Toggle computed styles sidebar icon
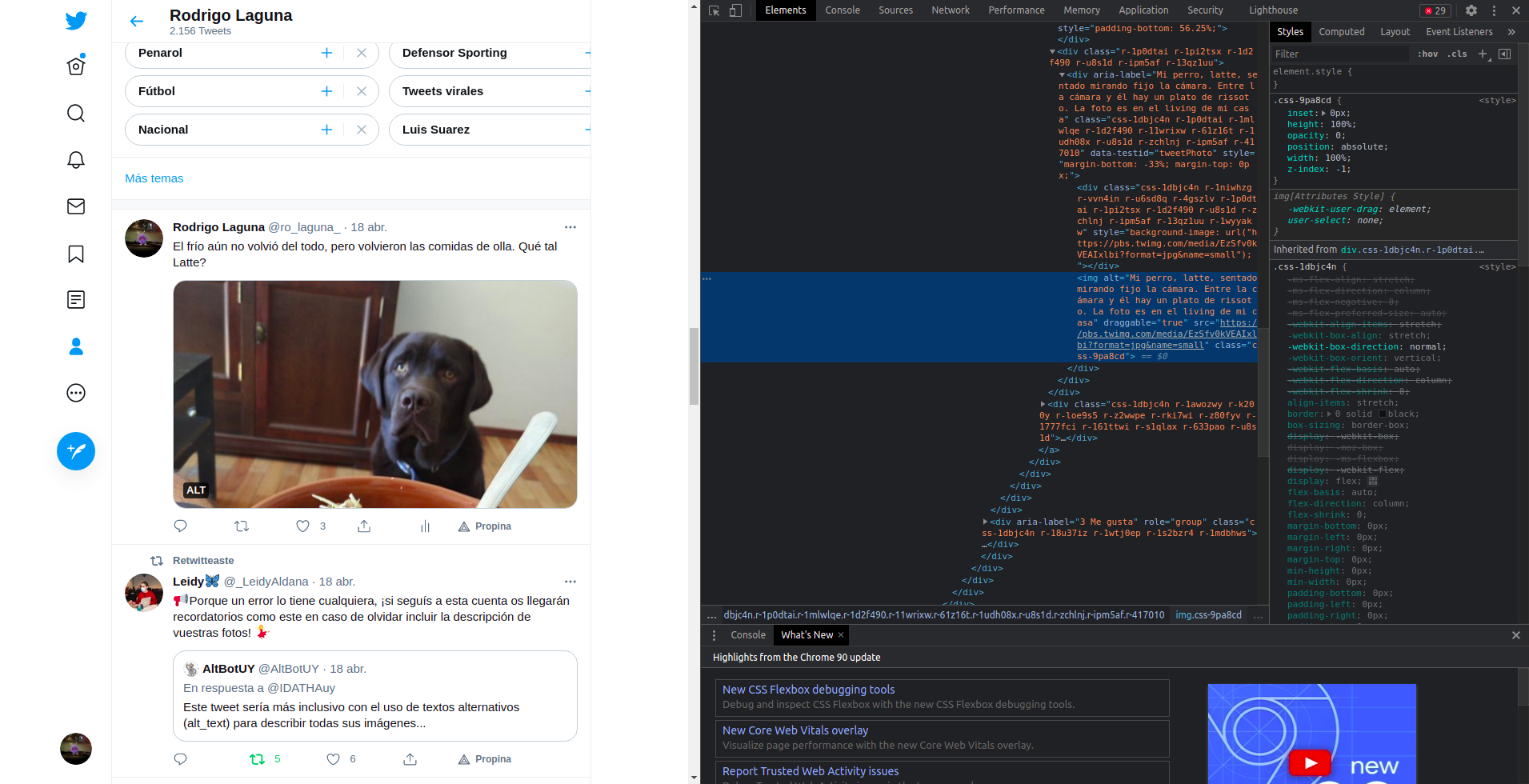The image size is (1529, 784). click(1504, 54)
